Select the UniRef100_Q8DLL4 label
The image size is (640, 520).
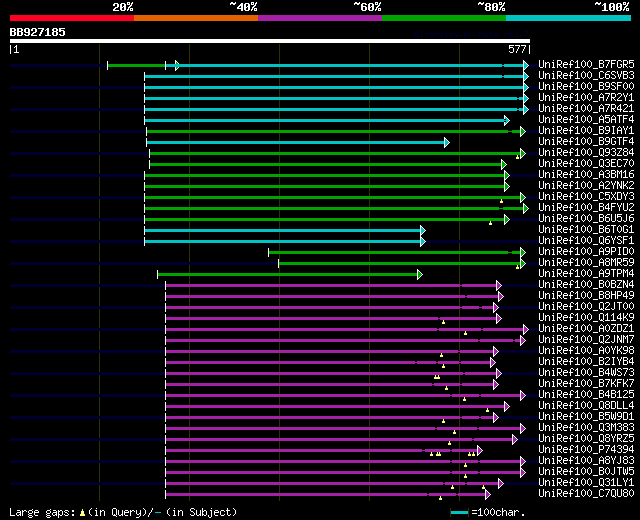tap(586, 406)
